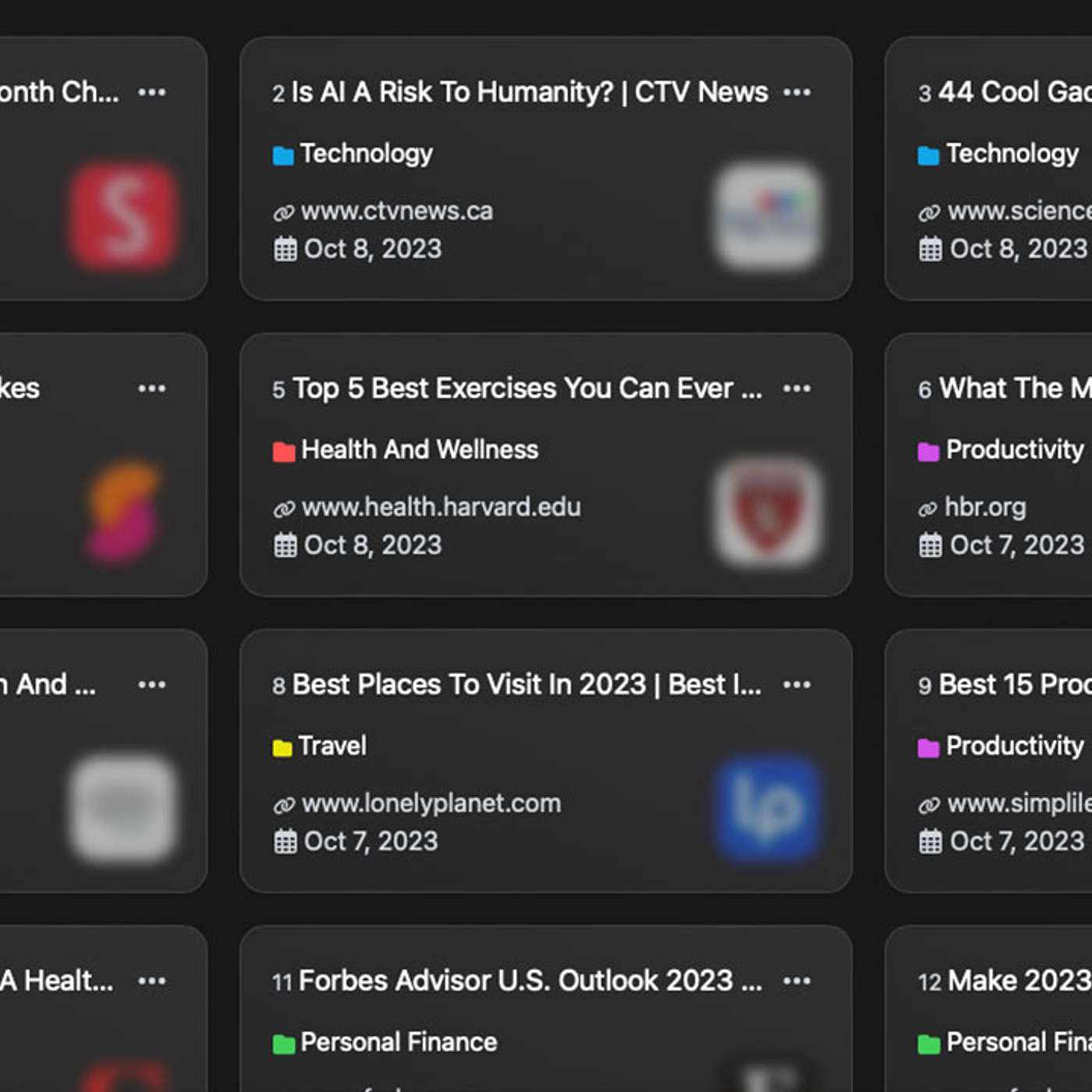Click Oct 7, 2023 date on hbr.org card
The width and height of the screenshot is (1092, 1092).
[1017, 545]
